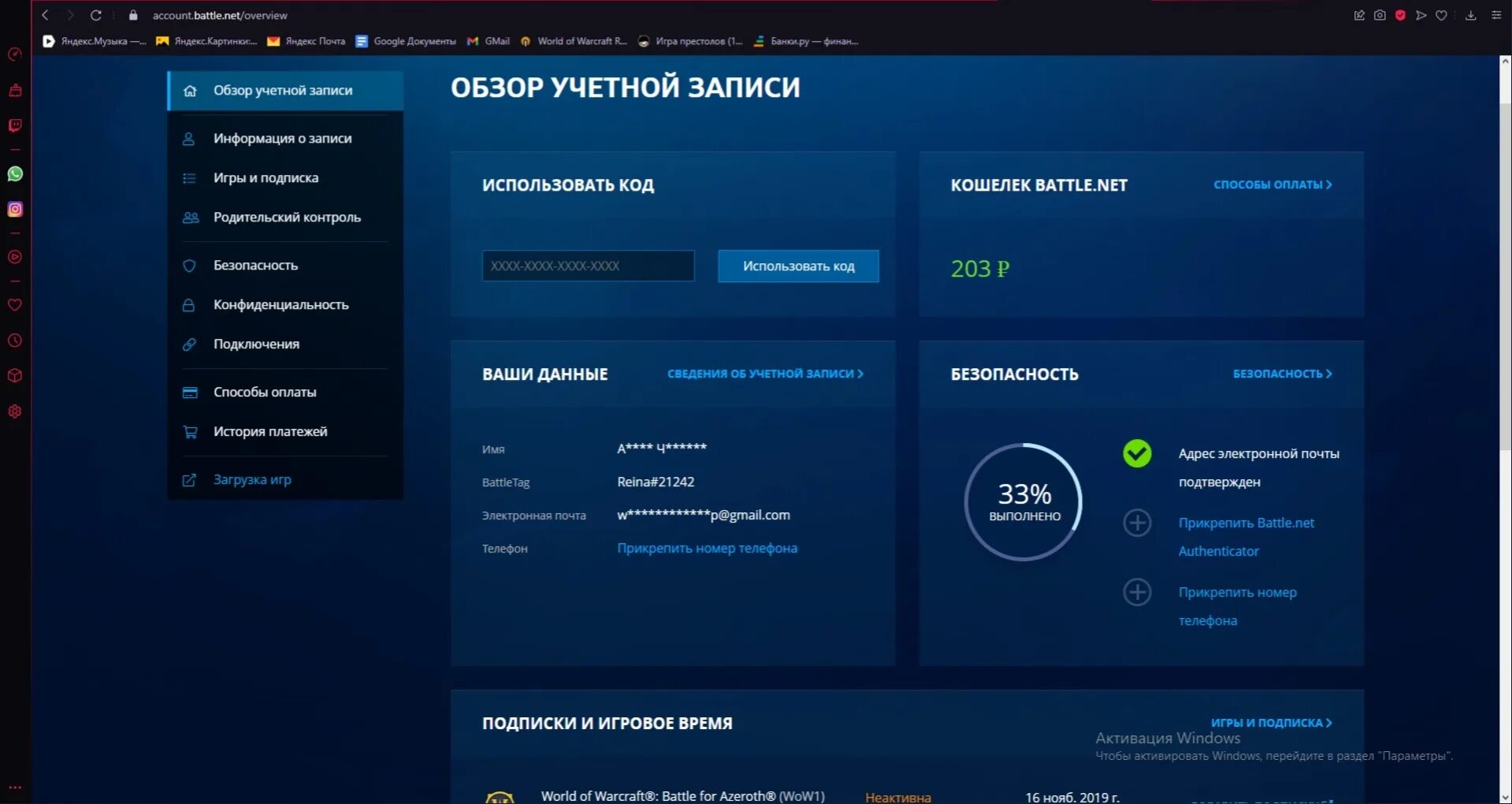Image resolution: width=1512 pixels, height=804 pixels.
Task: Open Instagram from the browser sidebar
Action: [15, 209]
